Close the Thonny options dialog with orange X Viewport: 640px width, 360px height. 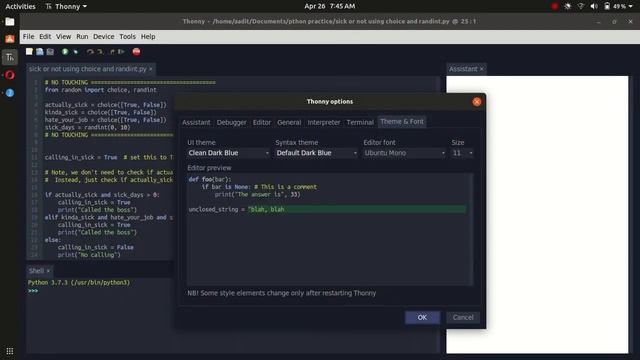[x=476, y=102]
